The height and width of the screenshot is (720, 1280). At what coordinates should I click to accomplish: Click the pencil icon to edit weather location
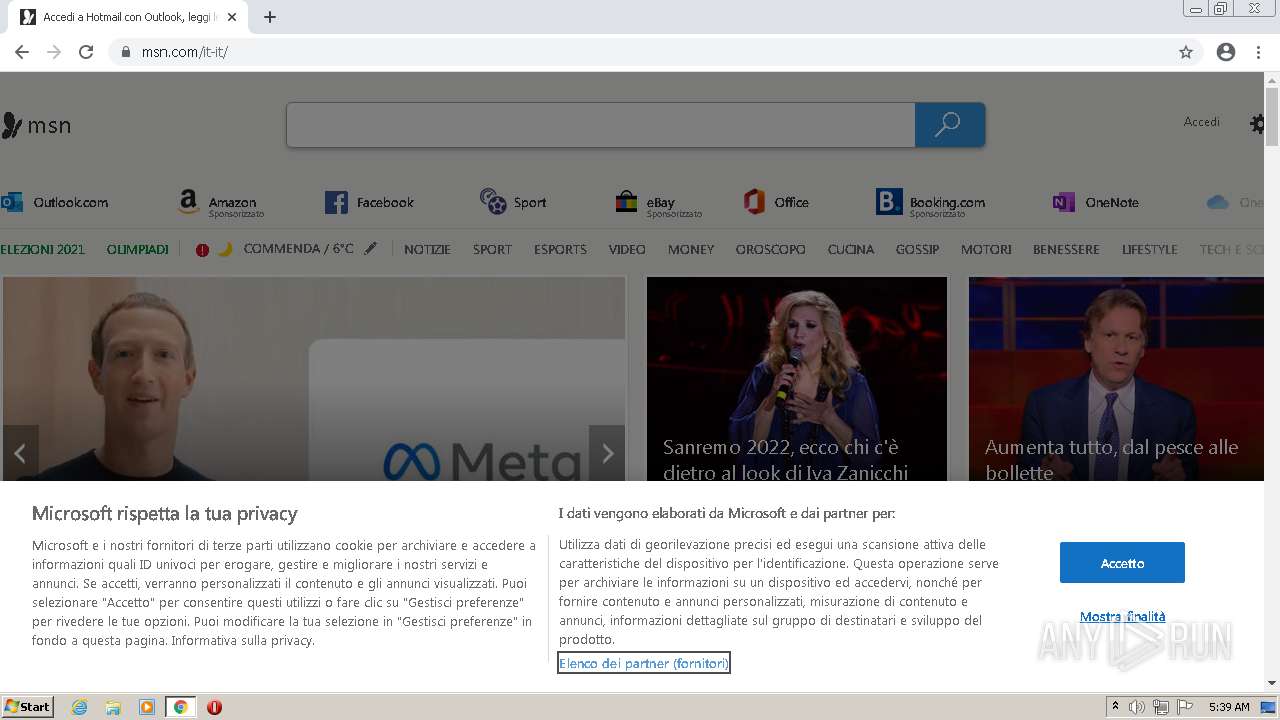(370, 248)
